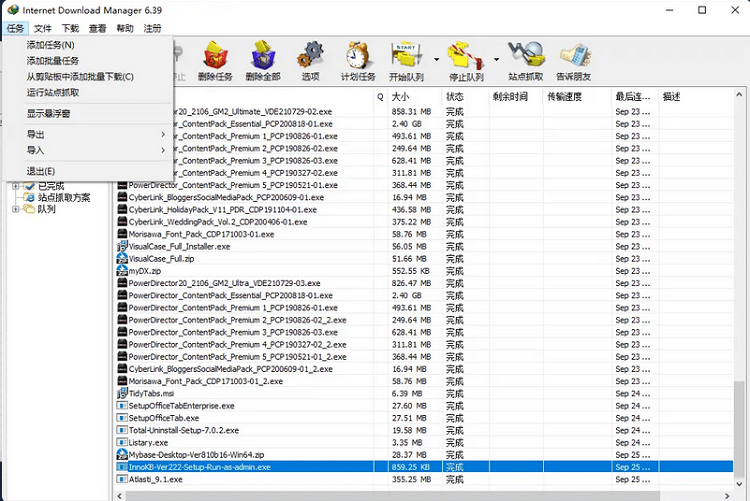Click installer icon of TidyTabs.msi
This screenshot has height=501, width=750.
(x=122, y=393)
